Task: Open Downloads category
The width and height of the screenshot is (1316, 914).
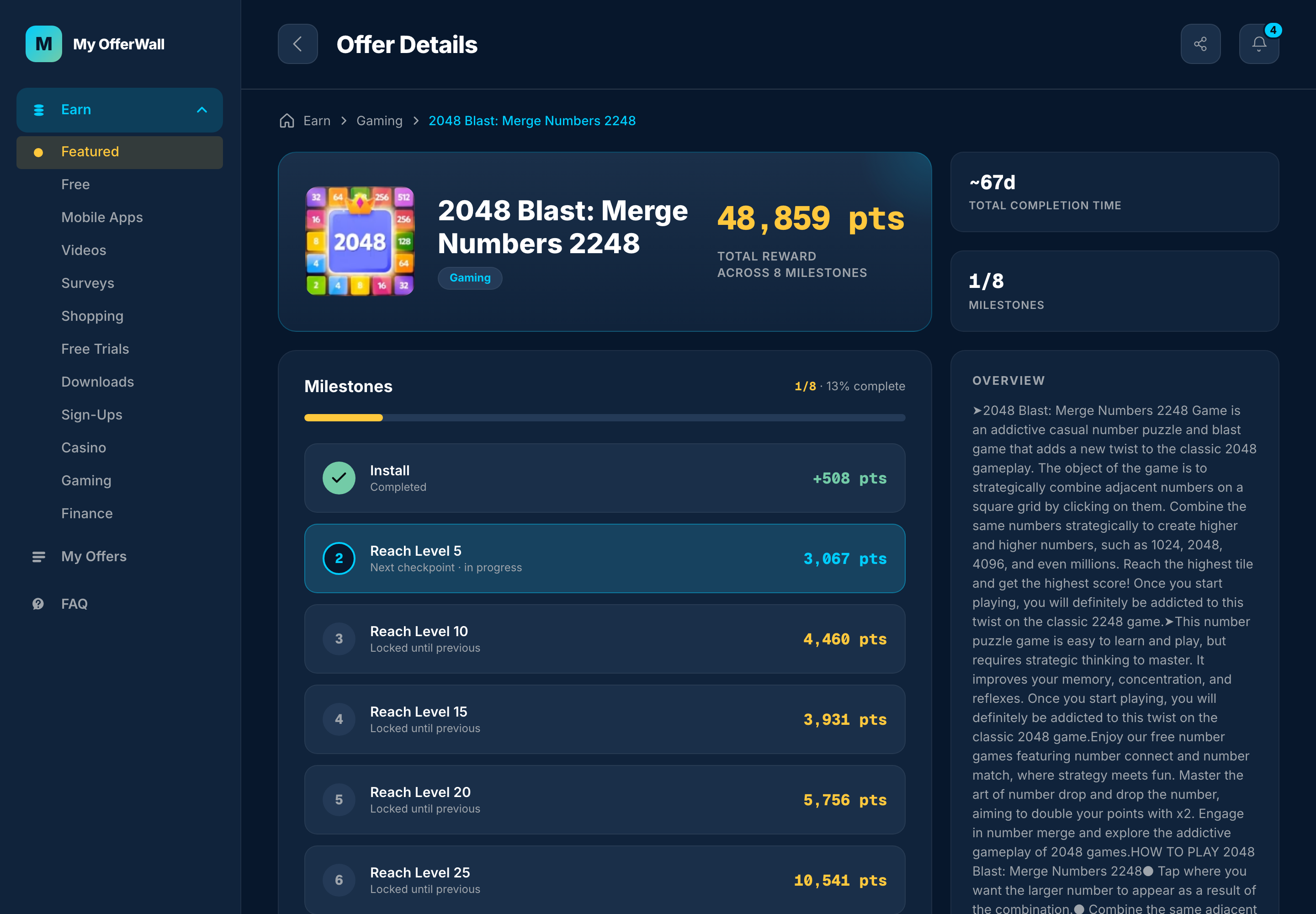Action: 97,382
